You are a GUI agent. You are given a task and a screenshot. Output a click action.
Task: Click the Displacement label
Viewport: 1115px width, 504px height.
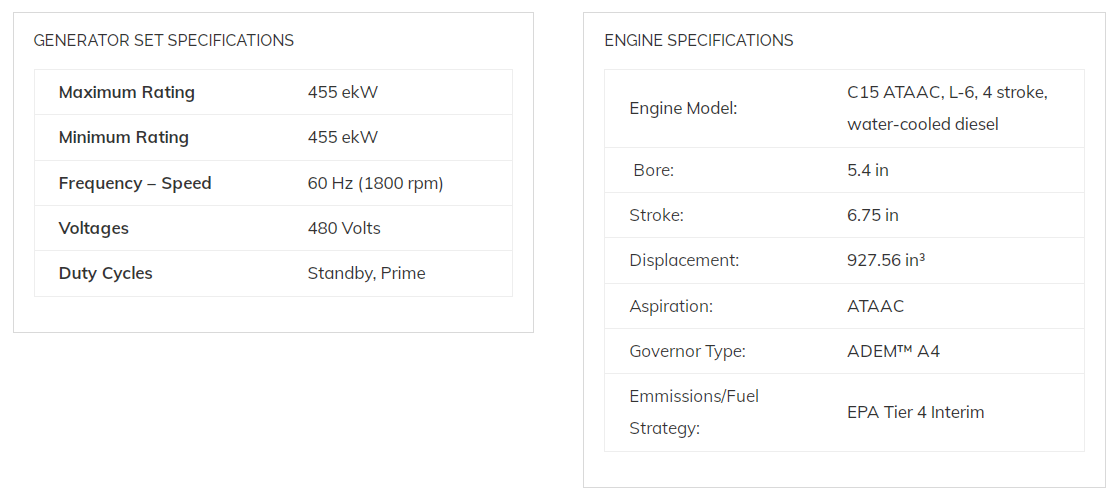[684, 260]
